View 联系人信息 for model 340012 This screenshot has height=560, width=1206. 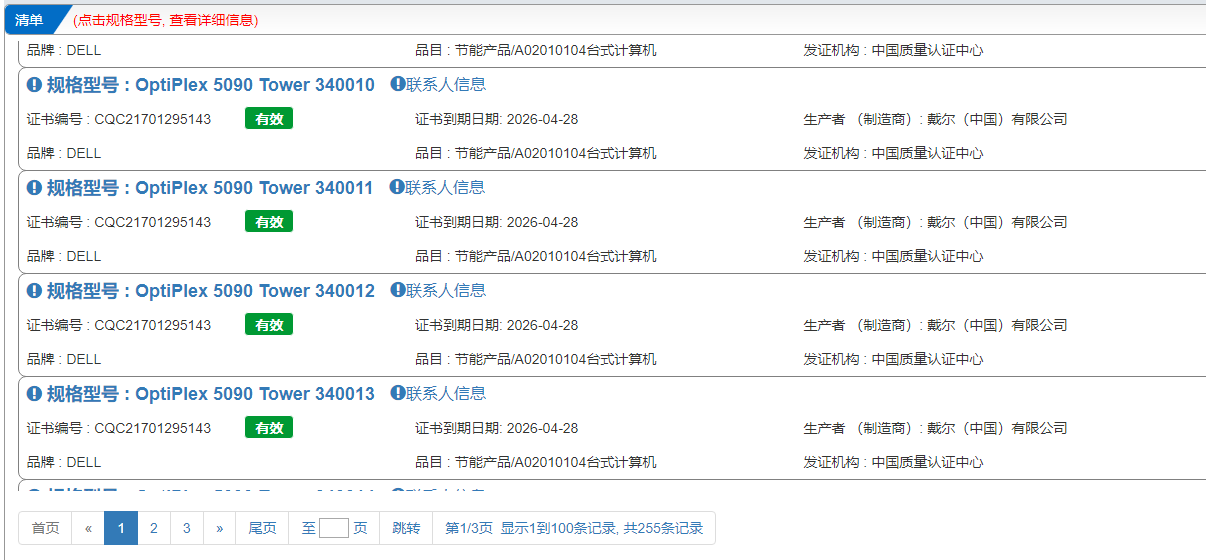[446, 291]
